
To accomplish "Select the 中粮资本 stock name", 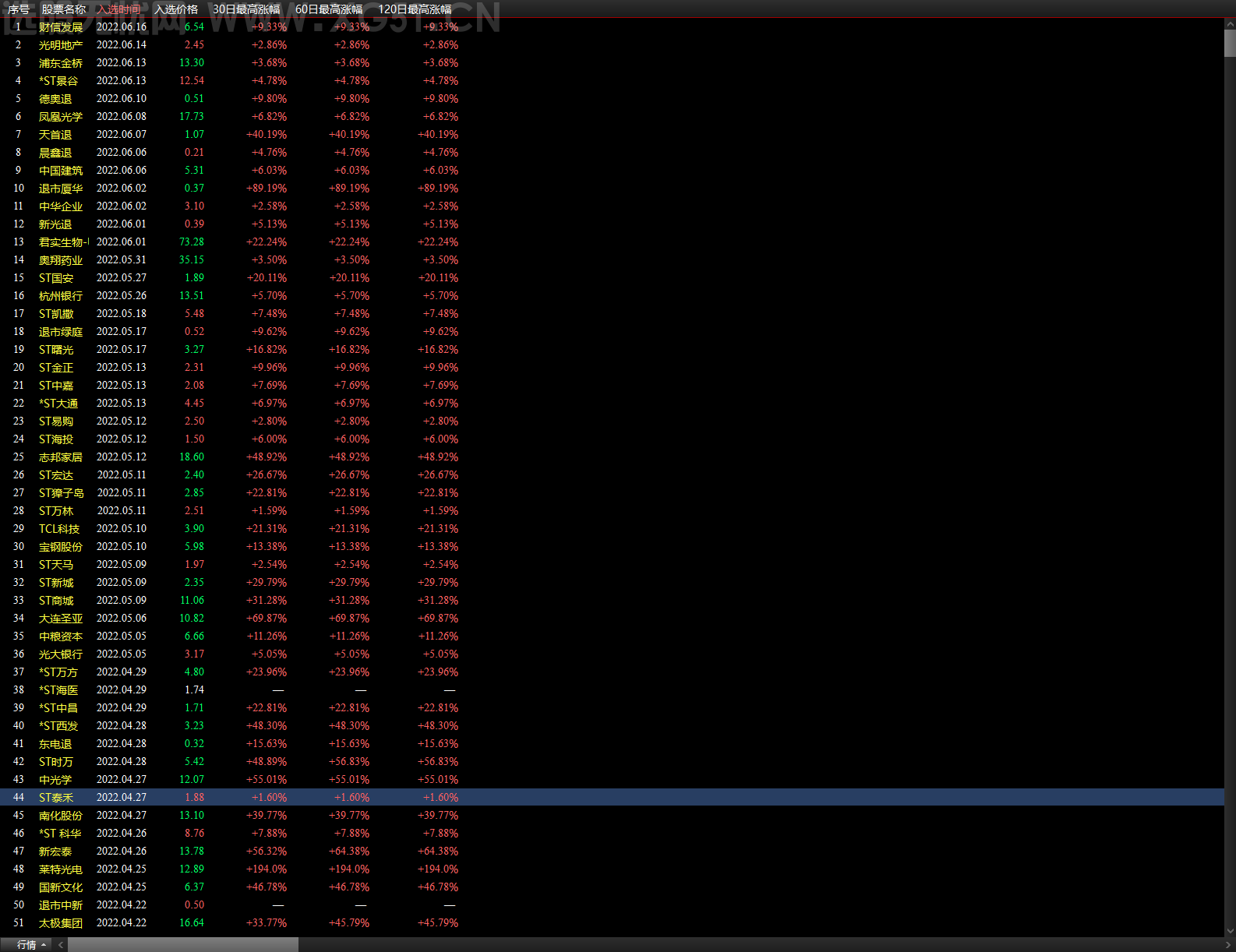I will coord(61,636).
